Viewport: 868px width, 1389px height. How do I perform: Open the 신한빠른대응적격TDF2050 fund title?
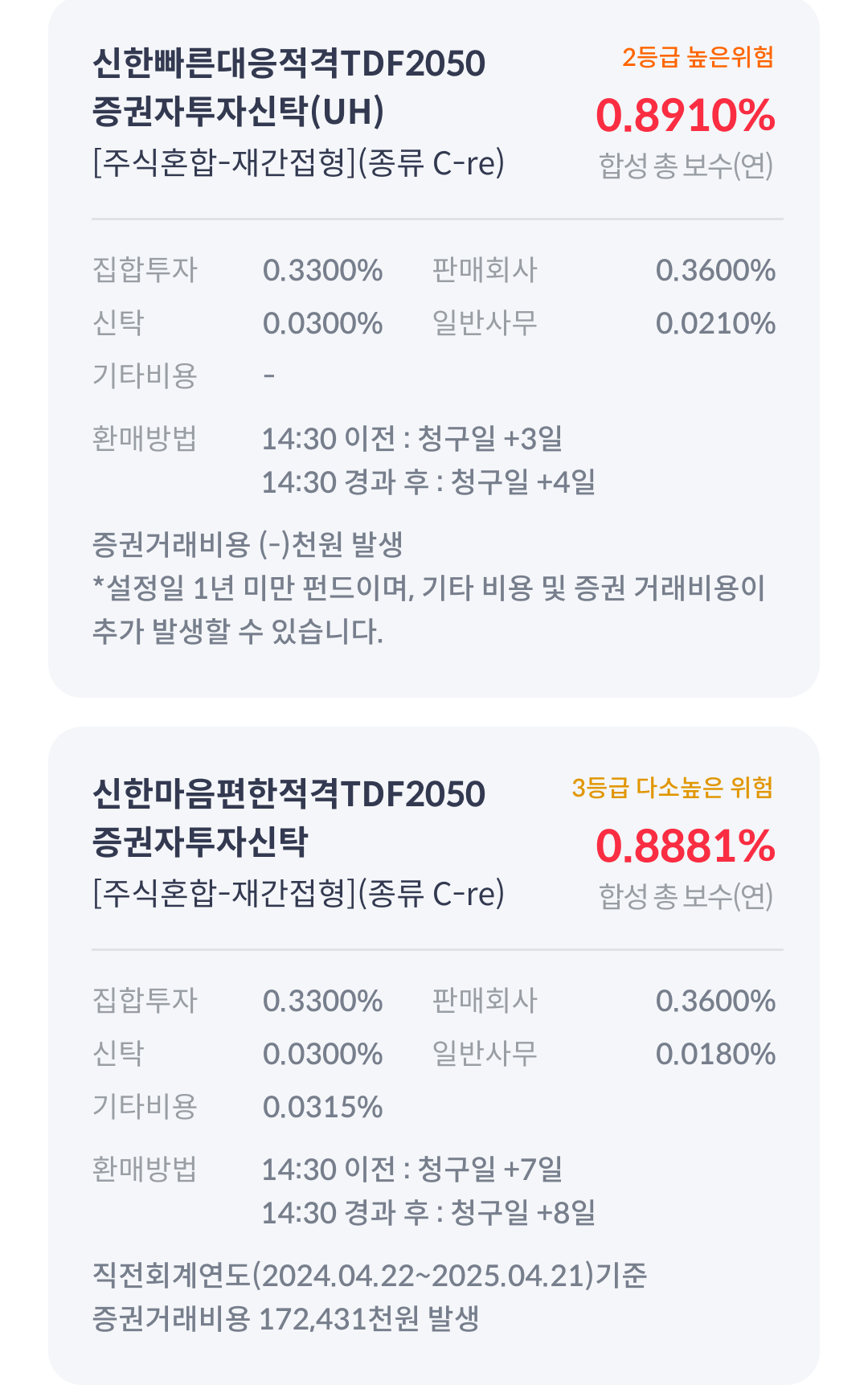click(289, 64)
